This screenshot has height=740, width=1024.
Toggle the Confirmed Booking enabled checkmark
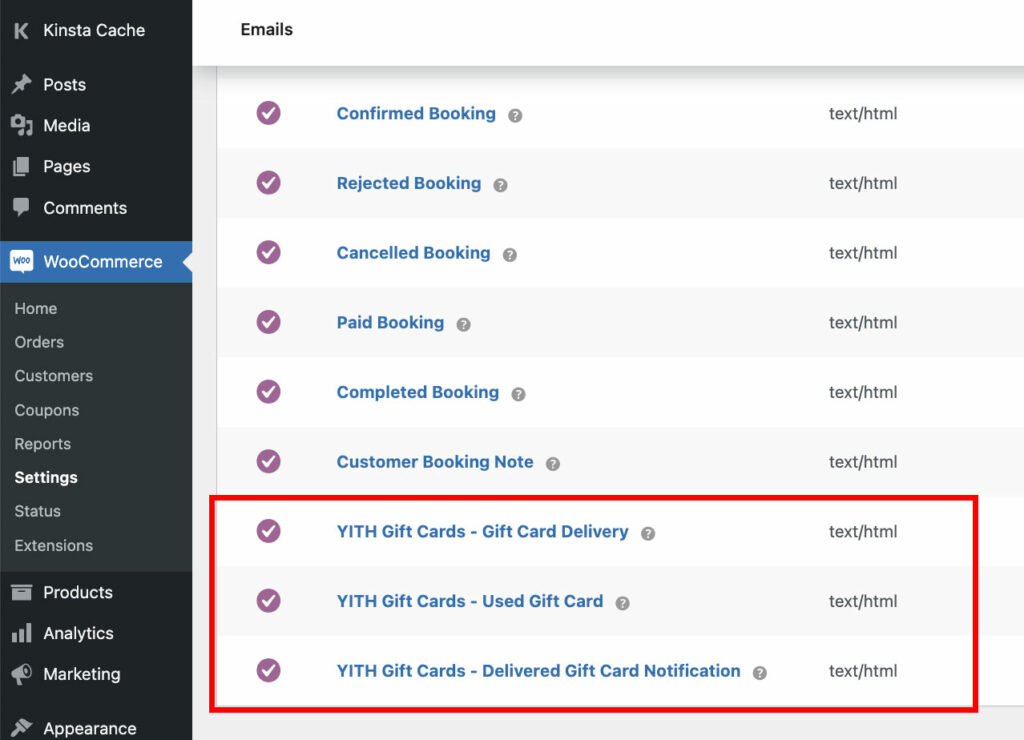(268, 113)
